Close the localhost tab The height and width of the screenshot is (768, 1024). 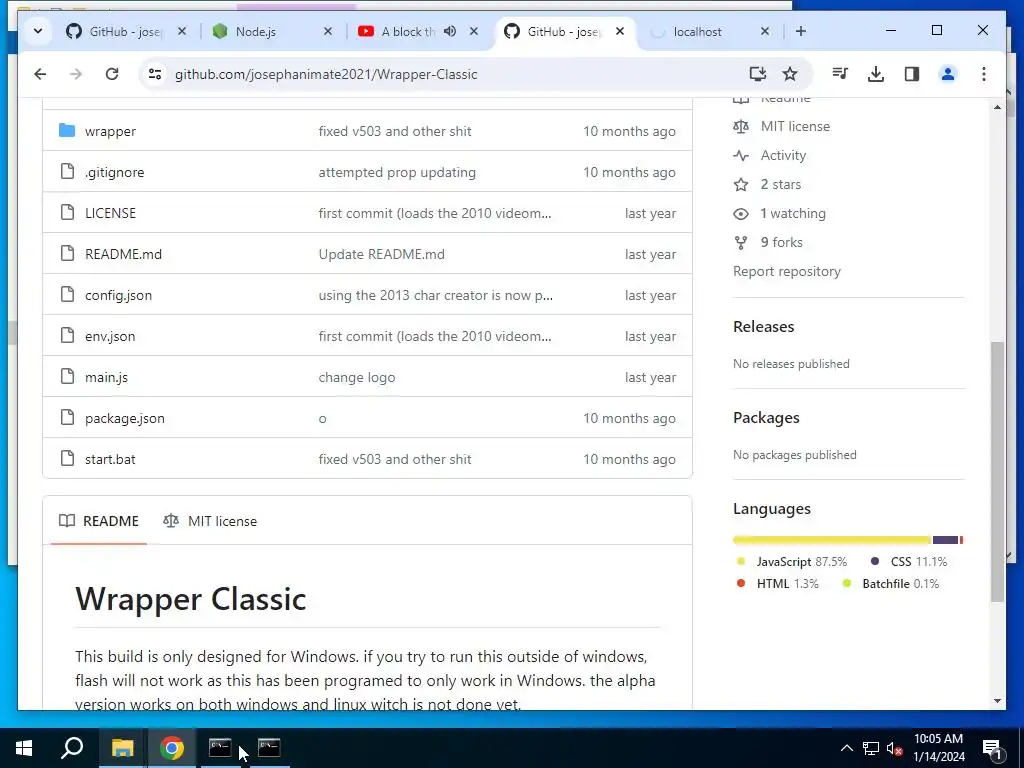coord(765,31)
